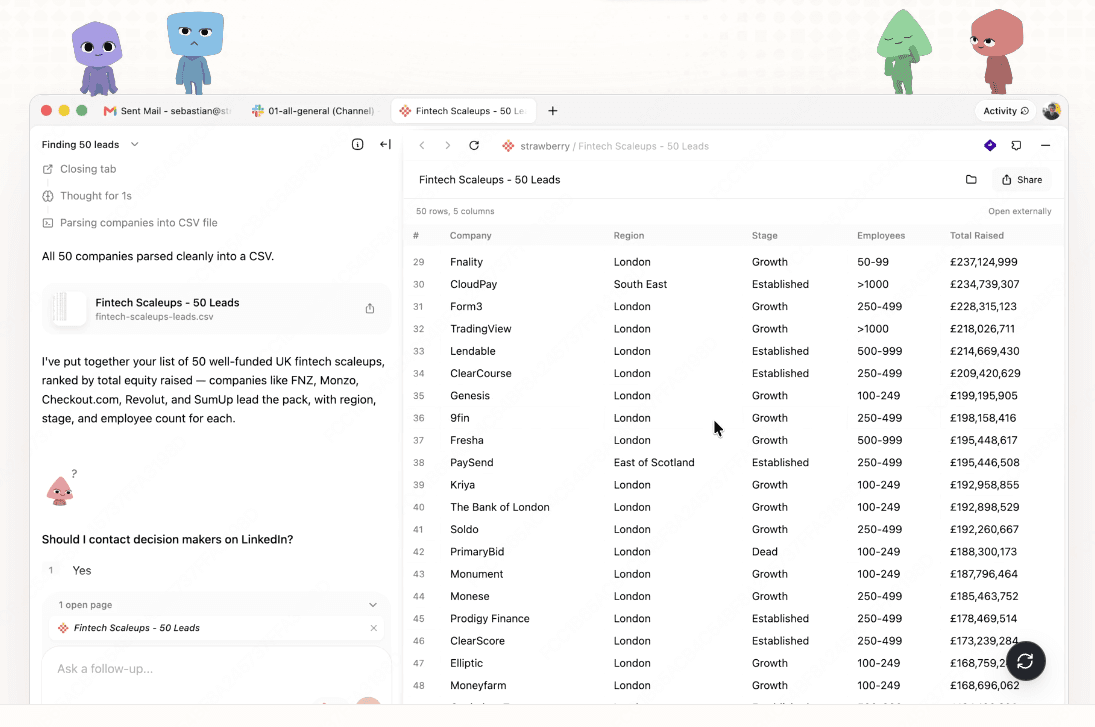The width and height of the screenshot is (1095, 727).
Task: Switch to the 01-all-general Slack tab
Action: pos(314,110)
